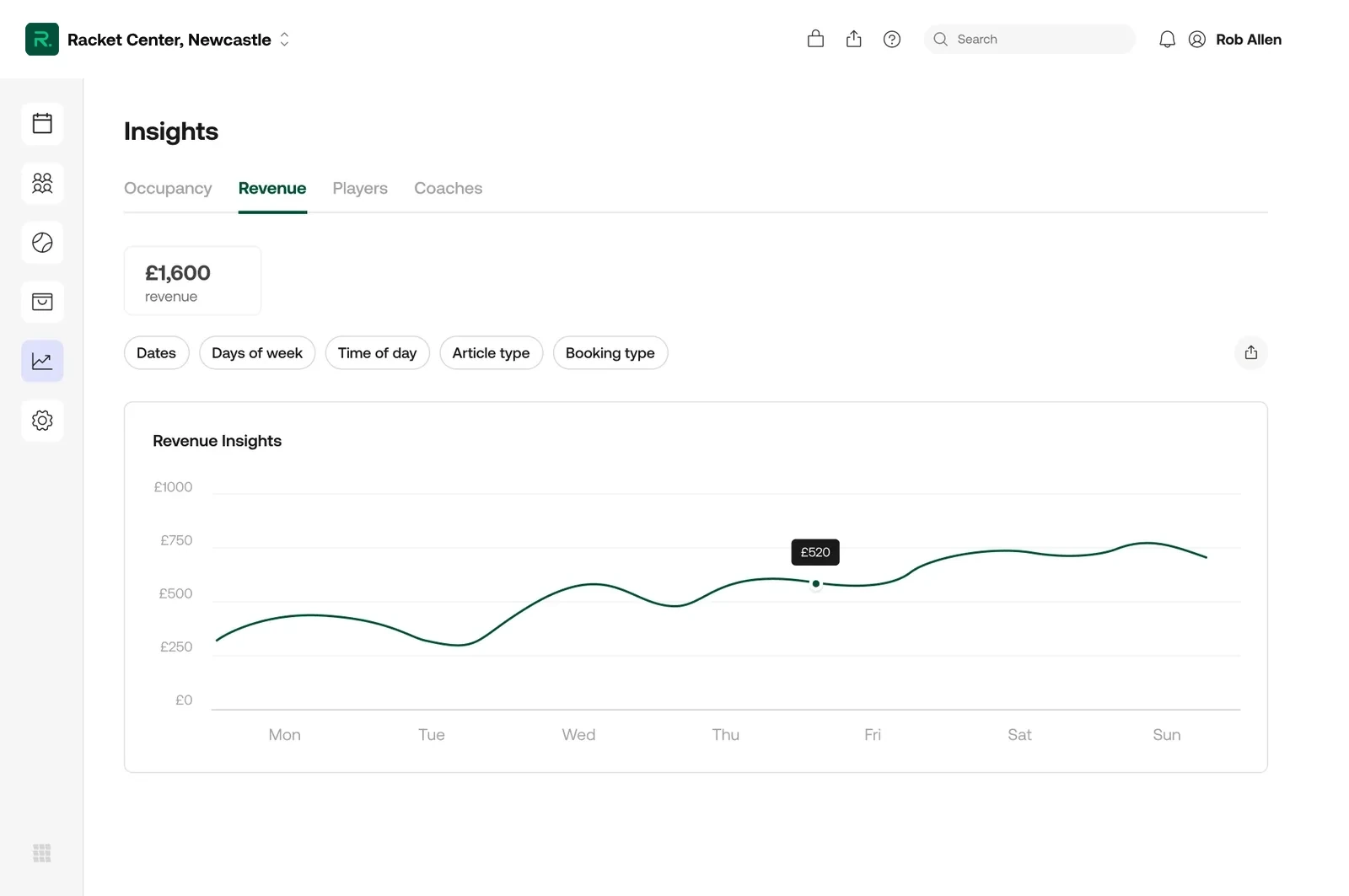Viewport: 1349px width, 896px height.
Task: Open the help question mark icon
Action: pos(892,39)
